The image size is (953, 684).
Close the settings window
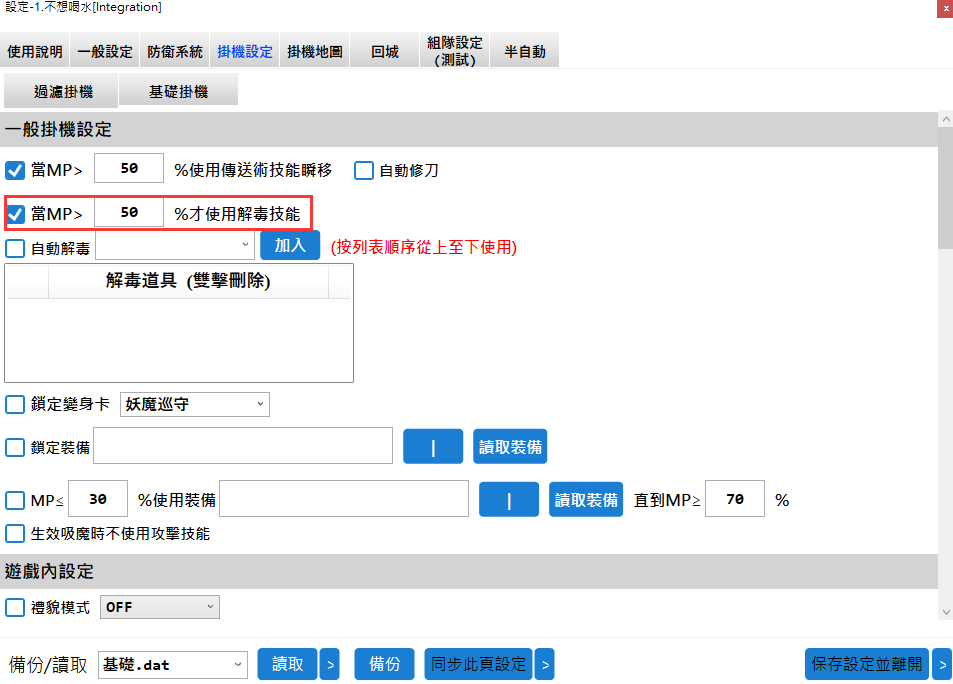point(945,8)
